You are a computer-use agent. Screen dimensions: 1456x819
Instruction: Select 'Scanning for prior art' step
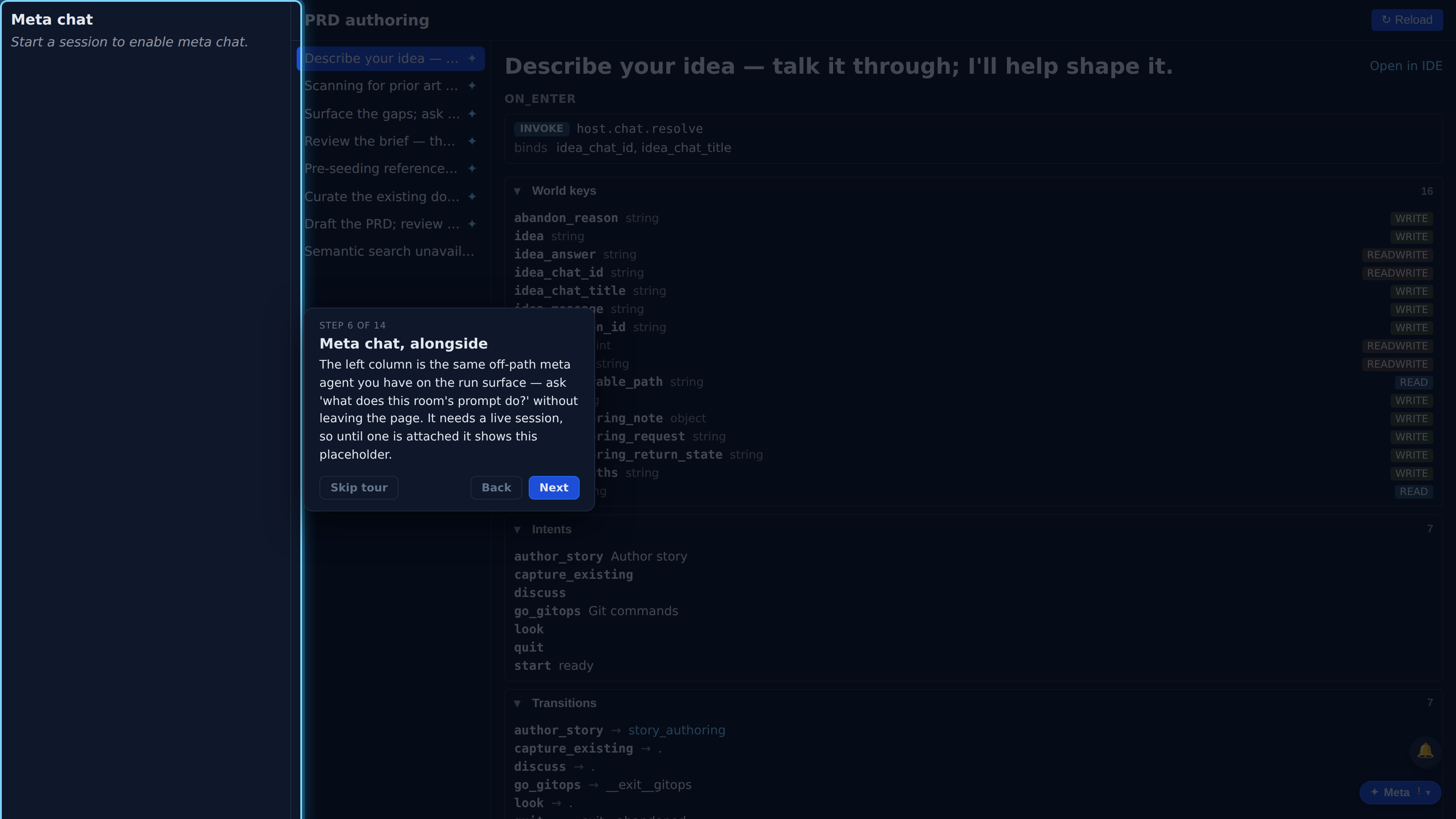(x=390, y=86)
